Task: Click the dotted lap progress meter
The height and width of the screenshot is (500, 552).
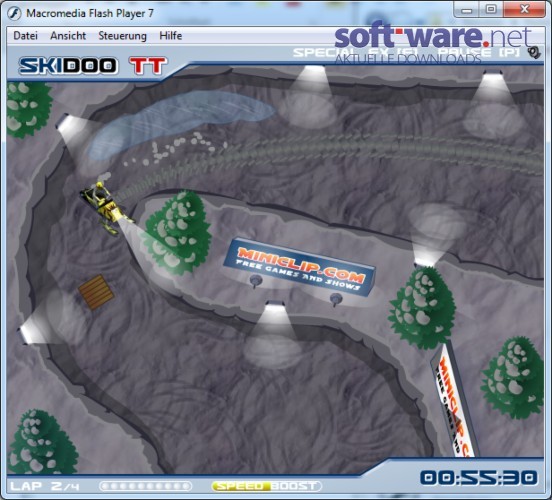Action: pos(146,486)
